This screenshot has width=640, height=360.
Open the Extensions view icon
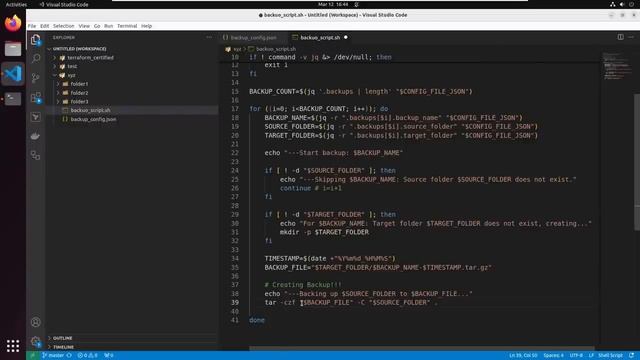click(36, 98)
